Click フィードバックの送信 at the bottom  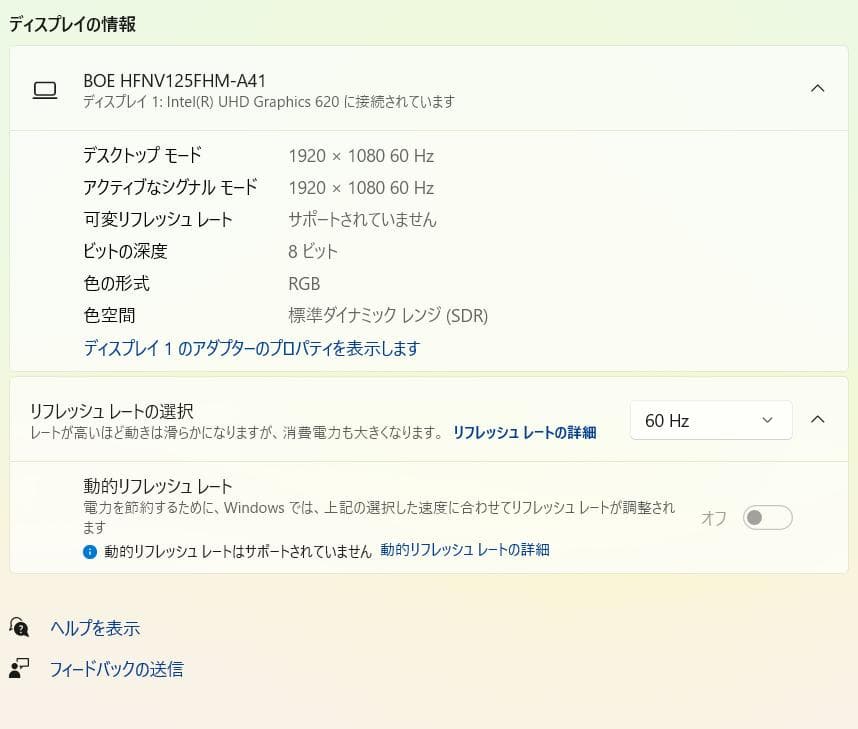click(116, 669)
